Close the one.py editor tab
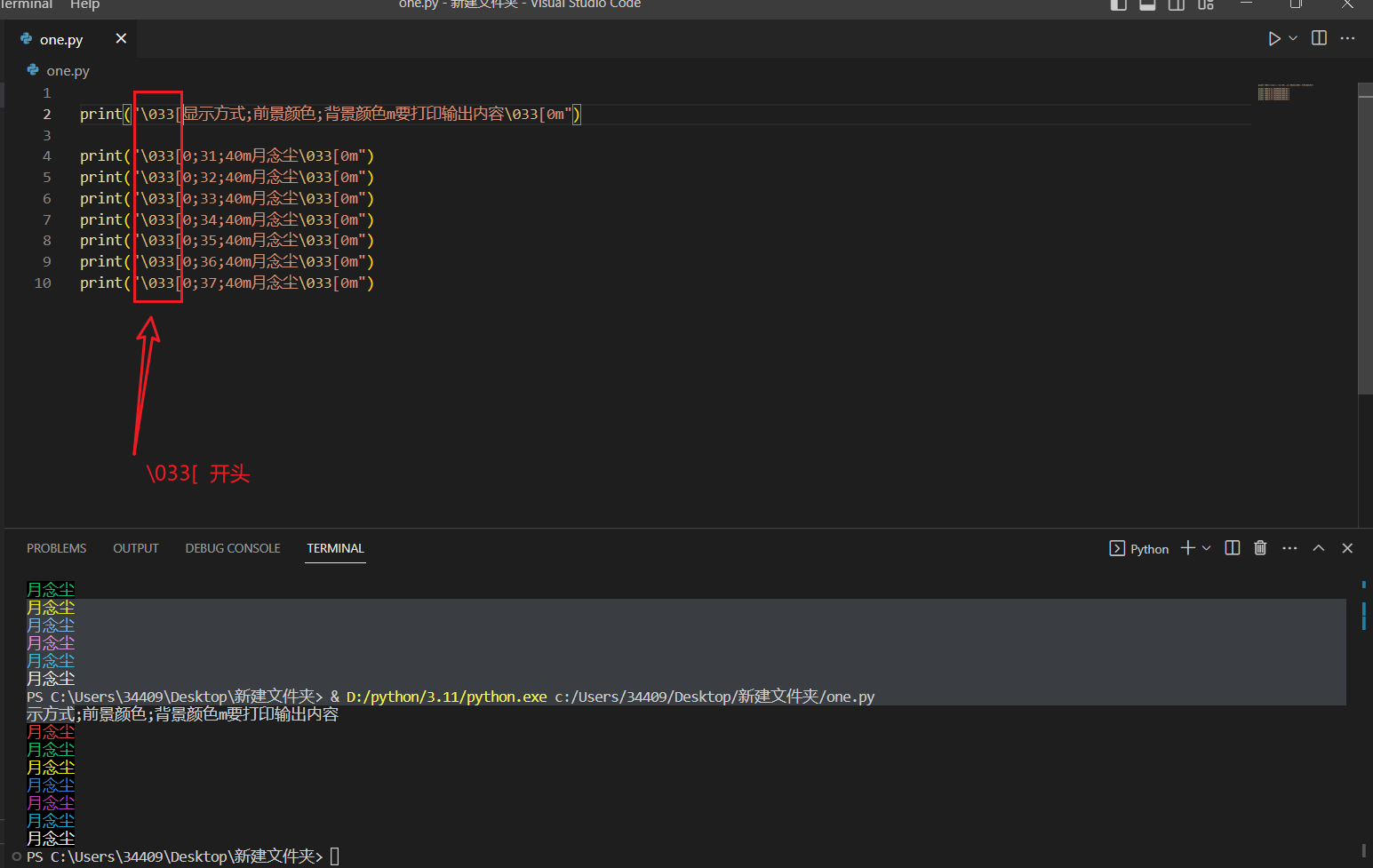Image resolution: width=1373 pixels, height=868 pixels. pyautogui.click(x=121, y=38)
